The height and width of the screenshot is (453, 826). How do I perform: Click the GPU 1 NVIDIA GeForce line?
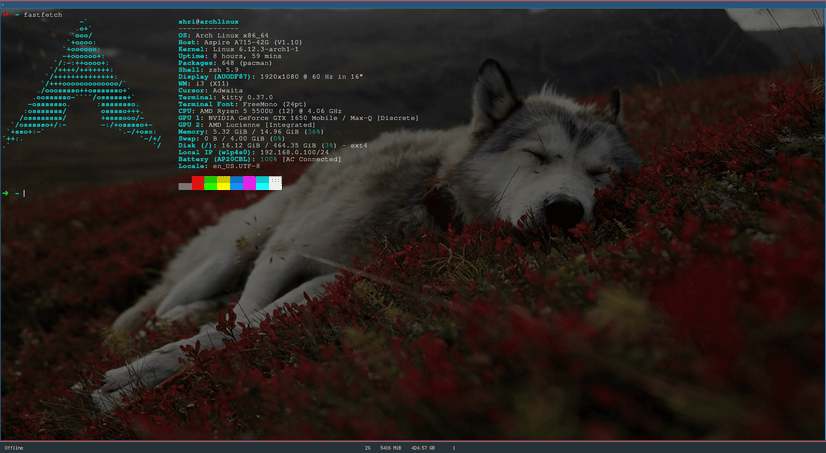(298, 118)
